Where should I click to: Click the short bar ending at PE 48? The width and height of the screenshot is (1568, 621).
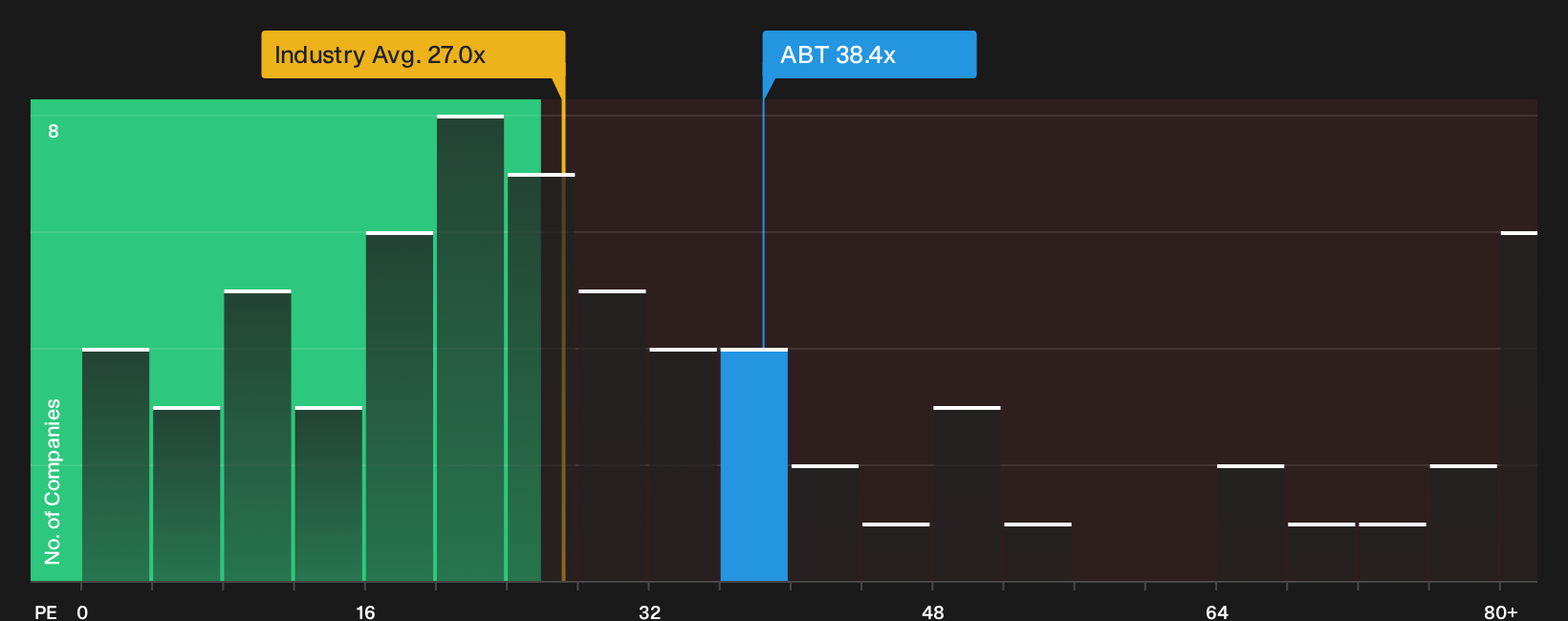(x=896, y=552)
